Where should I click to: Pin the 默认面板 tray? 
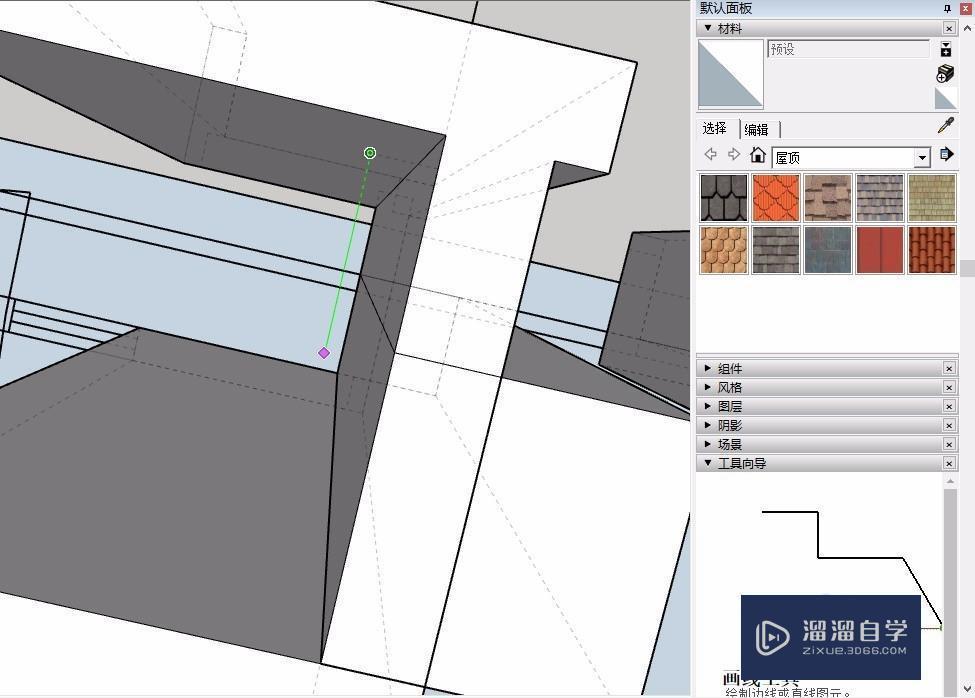(947, 8)
